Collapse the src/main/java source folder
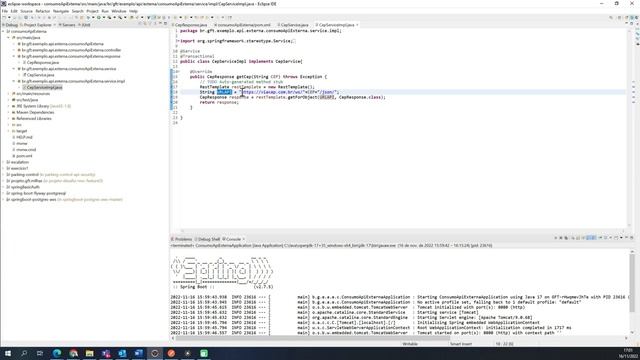 click(x=8, y=38)
